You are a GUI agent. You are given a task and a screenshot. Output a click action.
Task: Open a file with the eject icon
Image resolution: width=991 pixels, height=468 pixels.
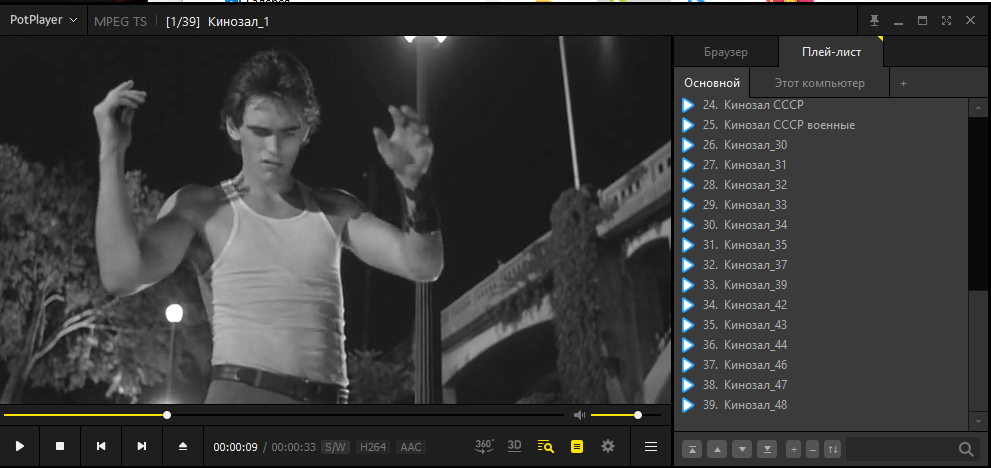[183, 446]
